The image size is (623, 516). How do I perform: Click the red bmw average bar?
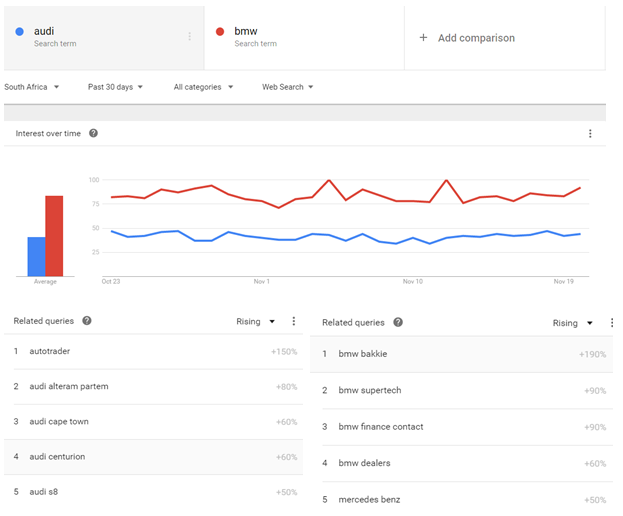point(54,236)
